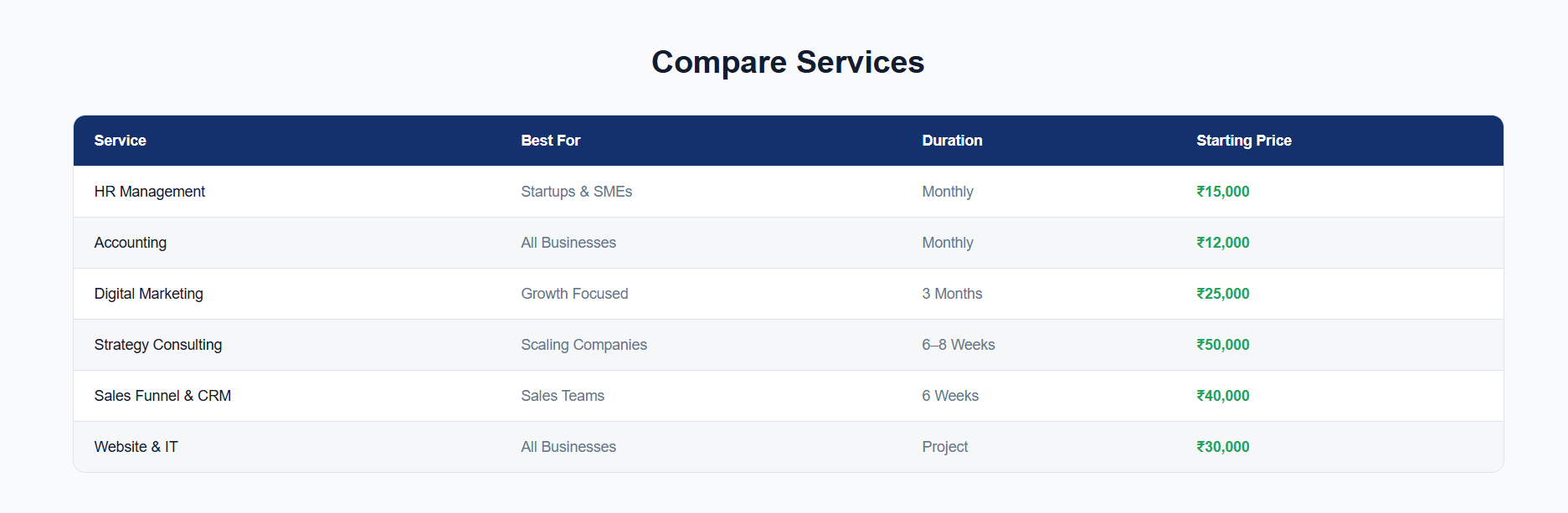Click the ₹50,000 starting price
Image resolution: width=1568 pixels, height=513 pixels.
pos(1222,345)
